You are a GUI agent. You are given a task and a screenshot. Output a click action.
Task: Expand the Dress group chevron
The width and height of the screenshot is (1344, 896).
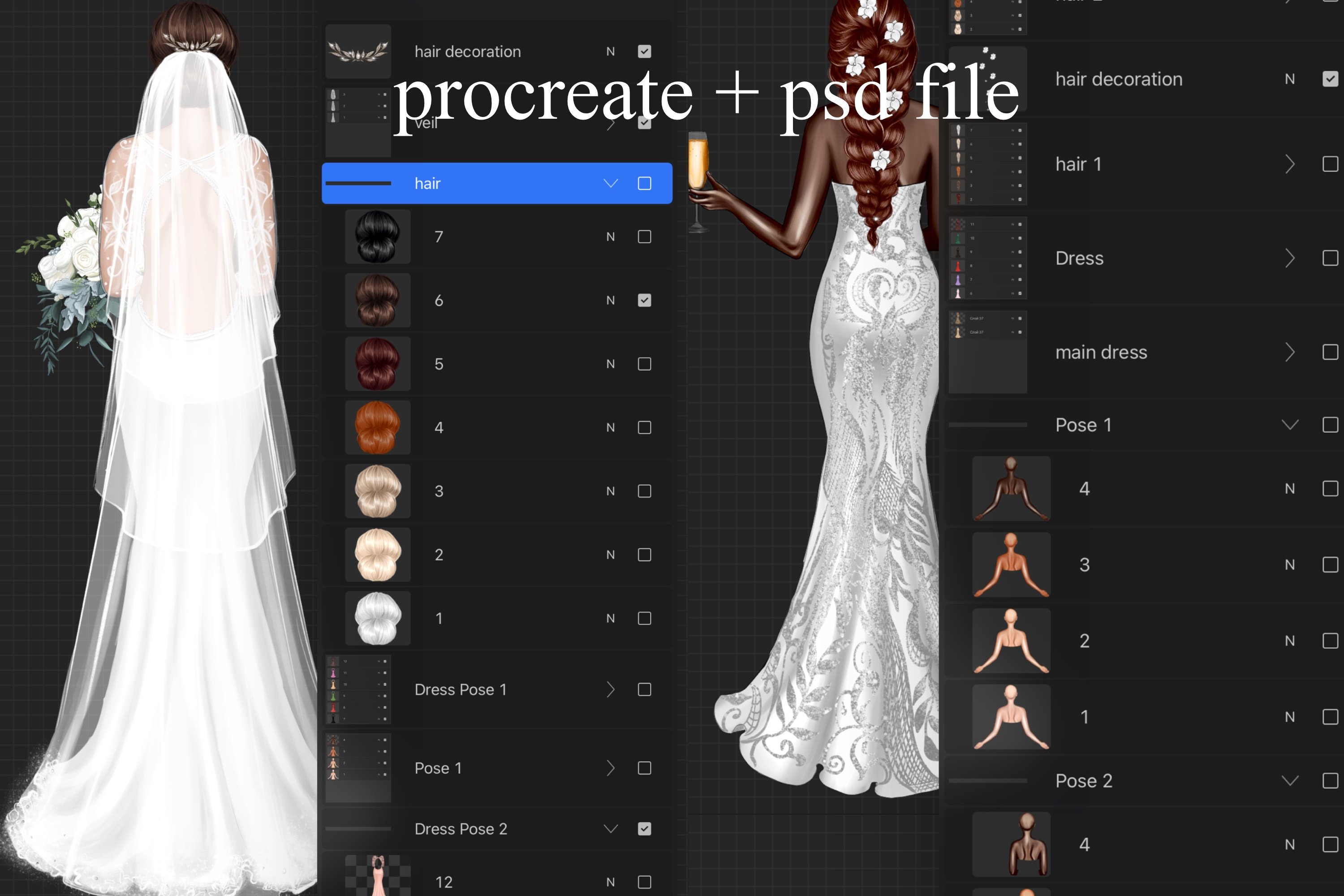1290,258
